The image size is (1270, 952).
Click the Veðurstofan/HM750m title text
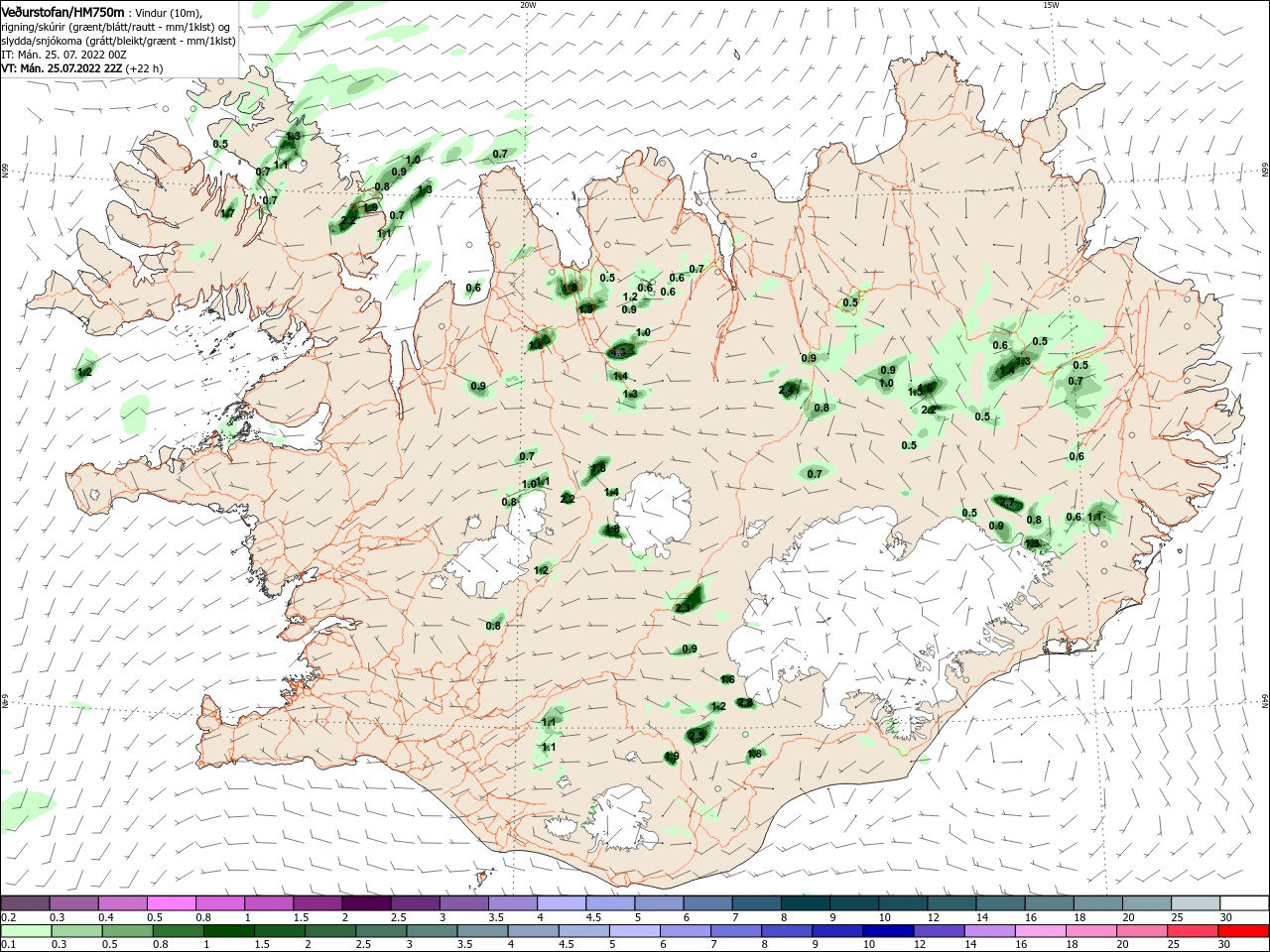coord(63,11)
